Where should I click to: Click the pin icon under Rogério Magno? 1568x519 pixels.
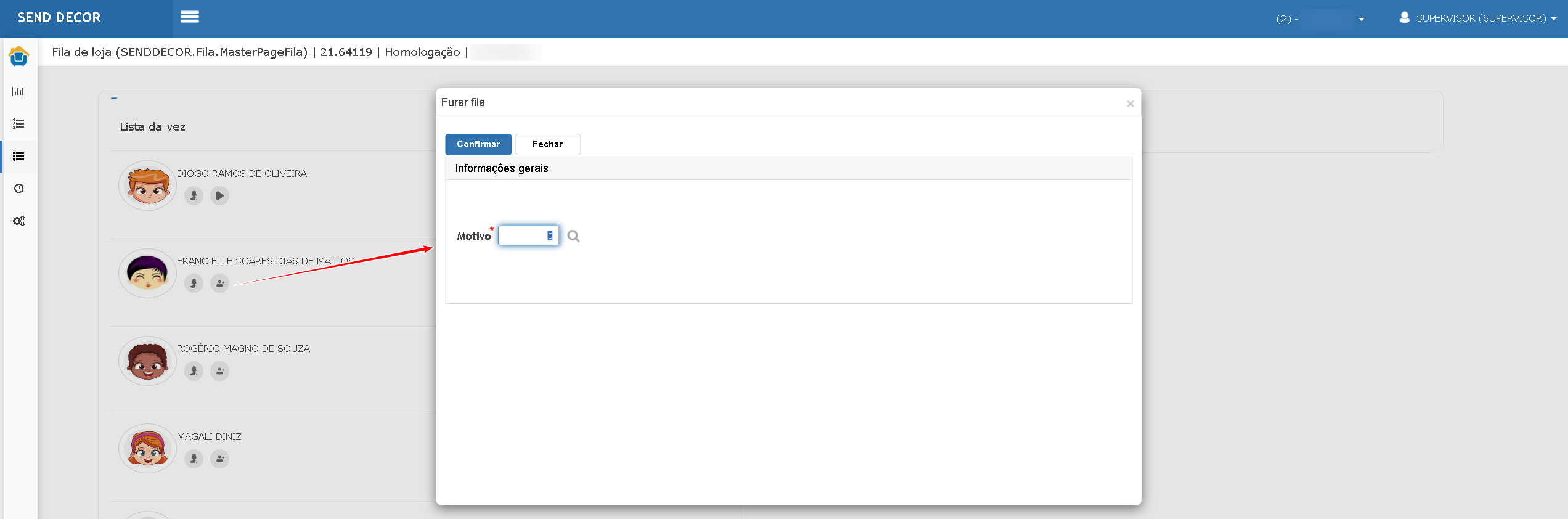tap(194, 371)
